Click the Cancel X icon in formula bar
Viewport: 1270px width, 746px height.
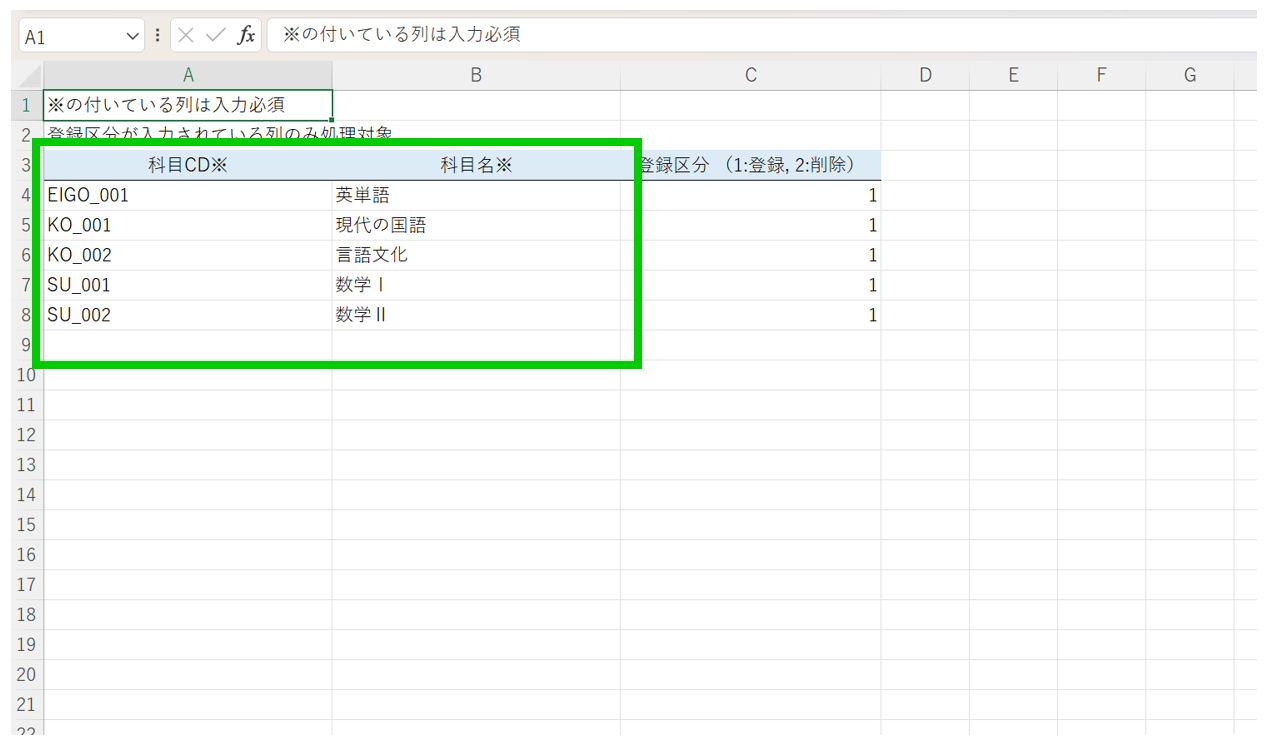(186, 36)
